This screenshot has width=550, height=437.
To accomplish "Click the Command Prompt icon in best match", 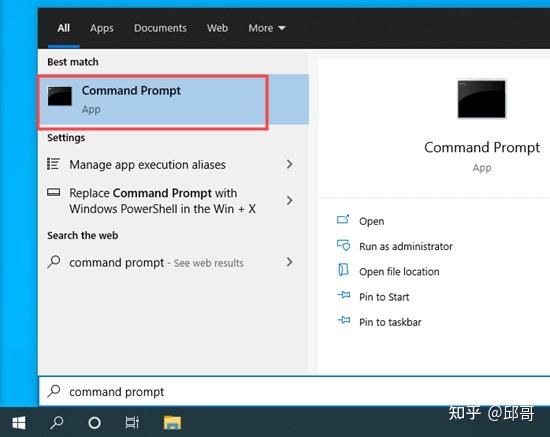I will tap(60, 96).
